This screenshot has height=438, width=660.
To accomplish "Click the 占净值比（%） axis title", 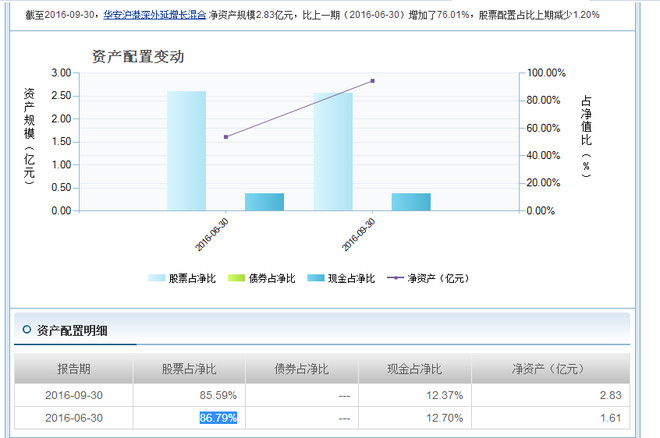I will tap(586, 136).
